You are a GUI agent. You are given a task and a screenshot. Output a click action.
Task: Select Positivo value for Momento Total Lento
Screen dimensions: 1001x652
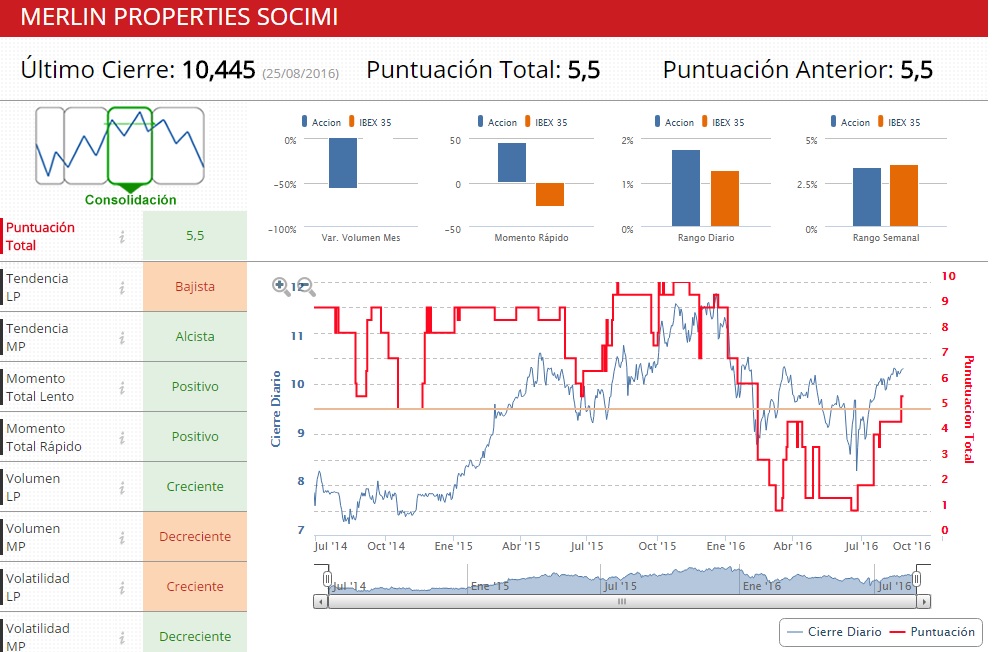pos(195,386)
